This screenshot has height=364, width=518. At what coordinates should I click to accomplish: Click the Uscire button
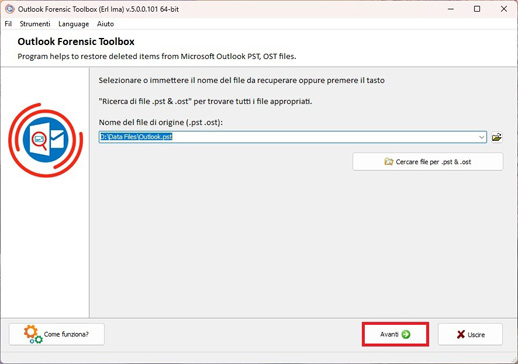coord(470,334)
